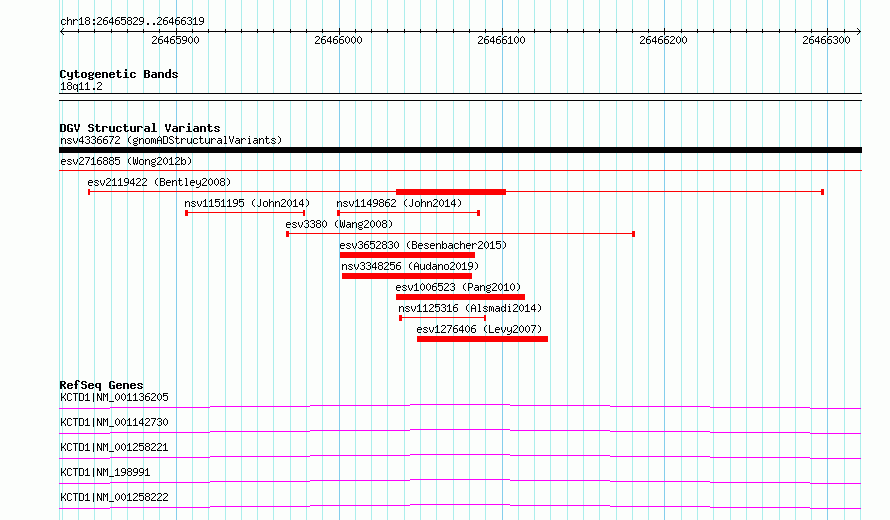Click the 26466000 ruler tick label
The height and width of the screenshot is (520, 890).
(338, 40)
